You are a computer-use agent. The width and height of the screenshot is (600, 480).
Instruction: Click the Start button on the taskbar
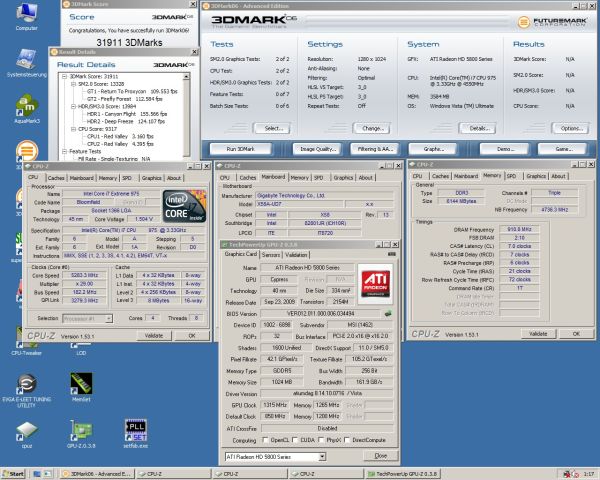pos(13,474)
